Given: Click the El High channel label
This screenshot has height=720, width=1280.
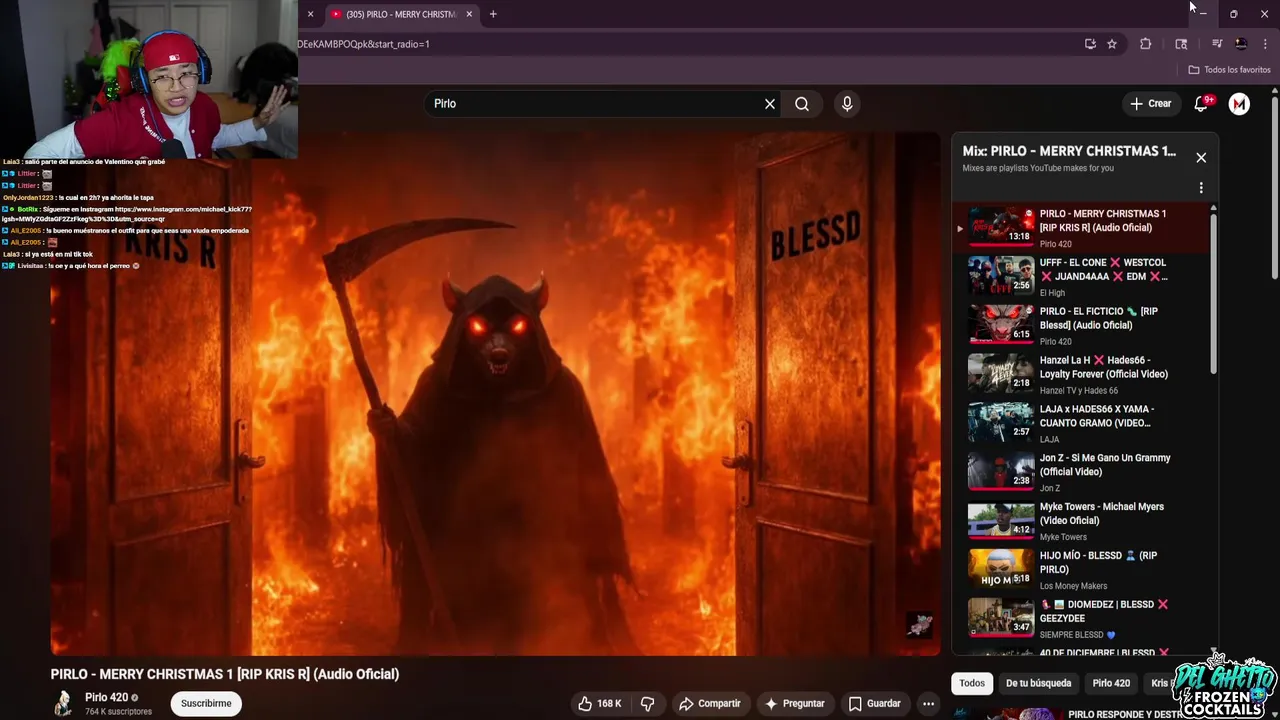Looking at the screenshot, I should pyautogui.click(x=1052, y=293).
